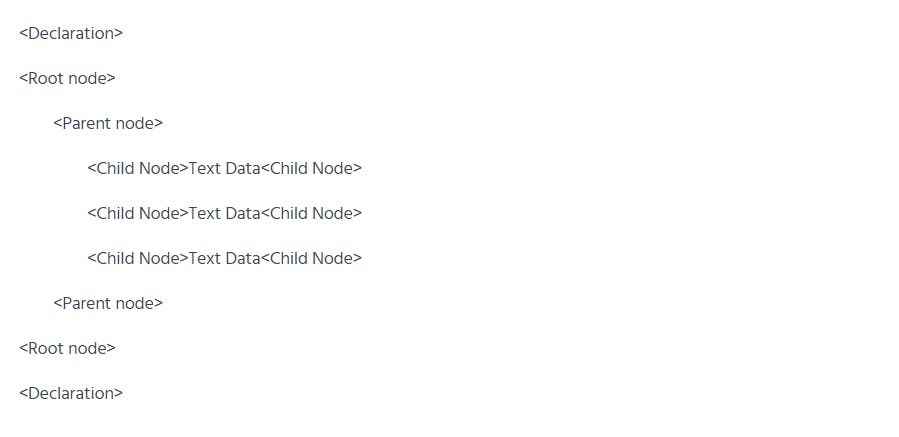Viewport: 899px width, 437px height.
Task: Click second child line's opening <Child Node> tag
Action: click(x=138, y=213)
